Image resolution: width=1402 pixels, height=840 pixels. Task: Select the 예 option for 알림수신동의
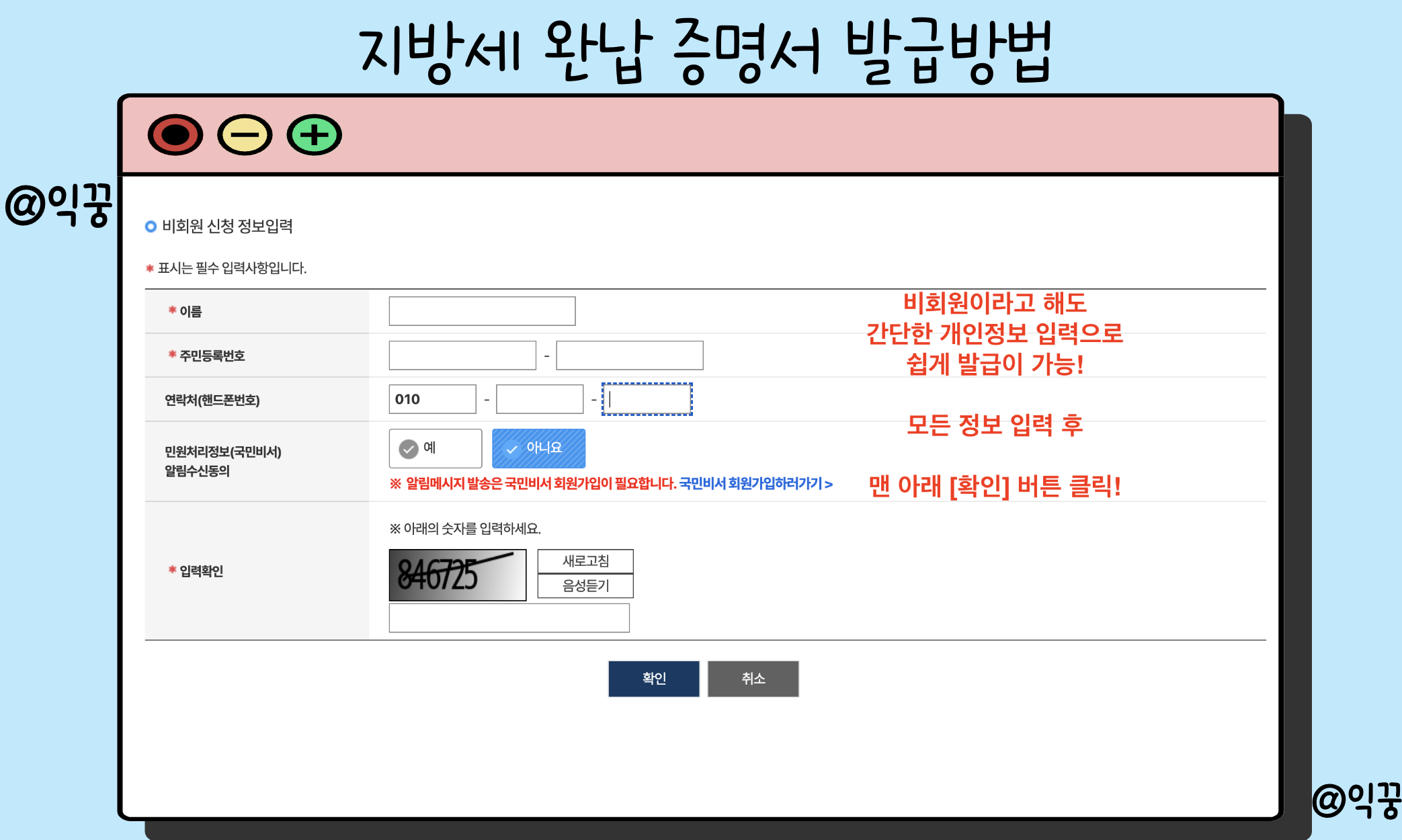point(436,448)
